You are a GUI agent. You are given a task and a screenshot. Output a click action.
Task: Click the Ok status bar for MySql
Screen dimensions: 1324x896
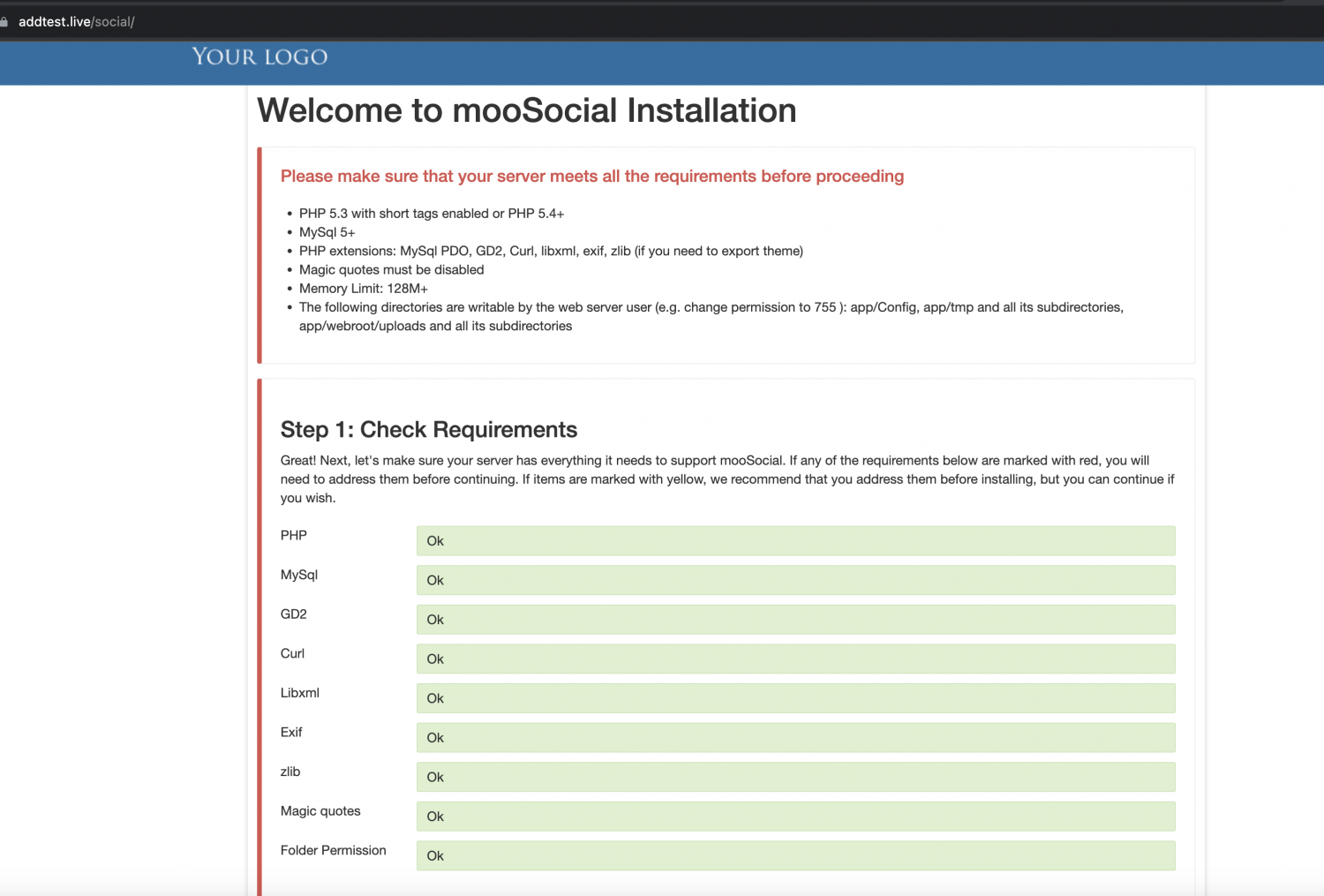(795, 580)
